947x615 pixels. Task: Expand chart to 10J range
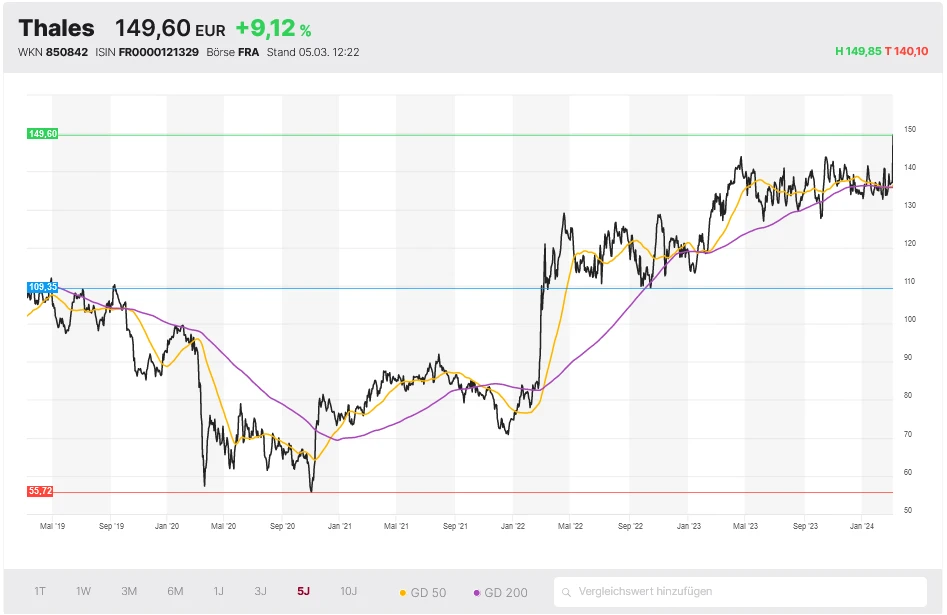[x=348, y=591]
